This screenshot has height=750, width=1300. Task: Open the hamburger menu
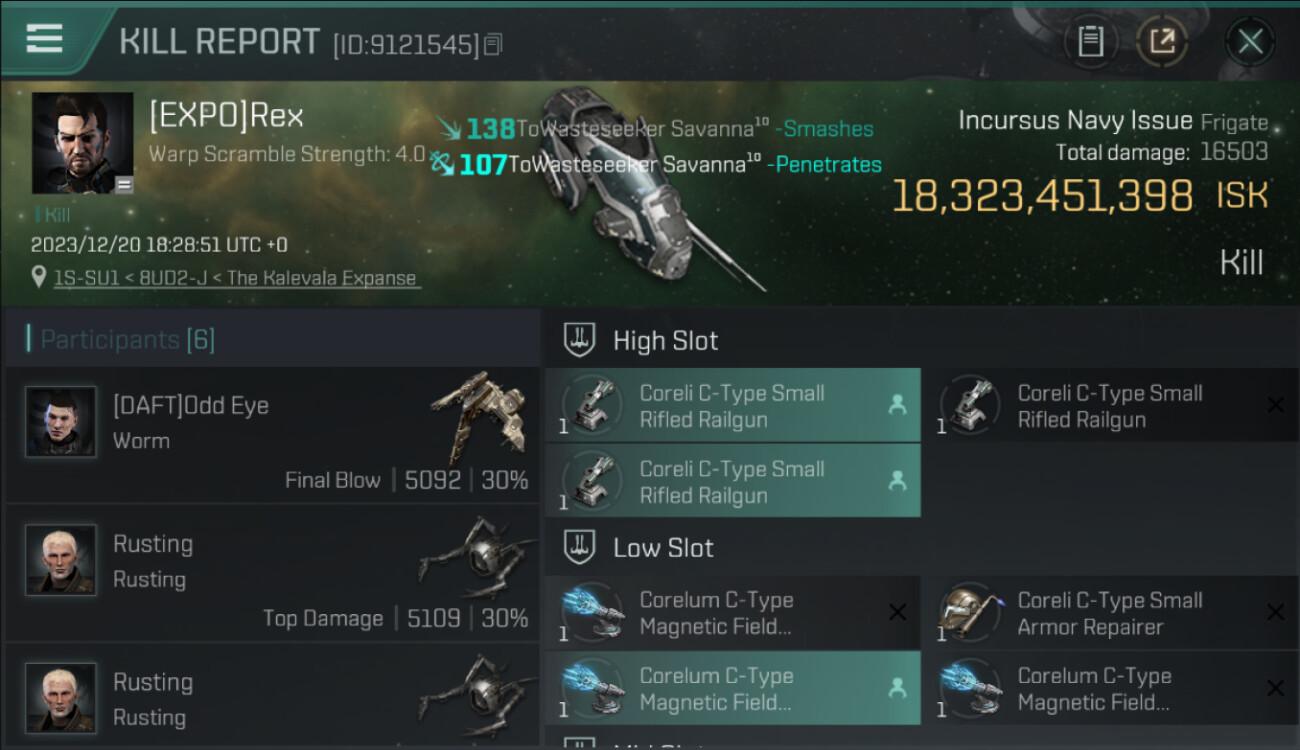(44, 39)
